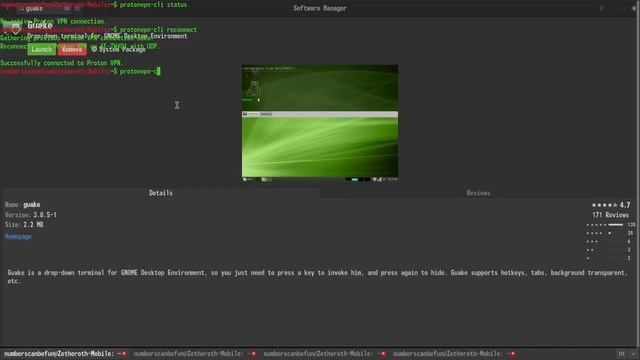The height and width of the screenshot is (360, 640).
Task: Click the Successfully connected to Proton VPN line
Action: (62, 63)
